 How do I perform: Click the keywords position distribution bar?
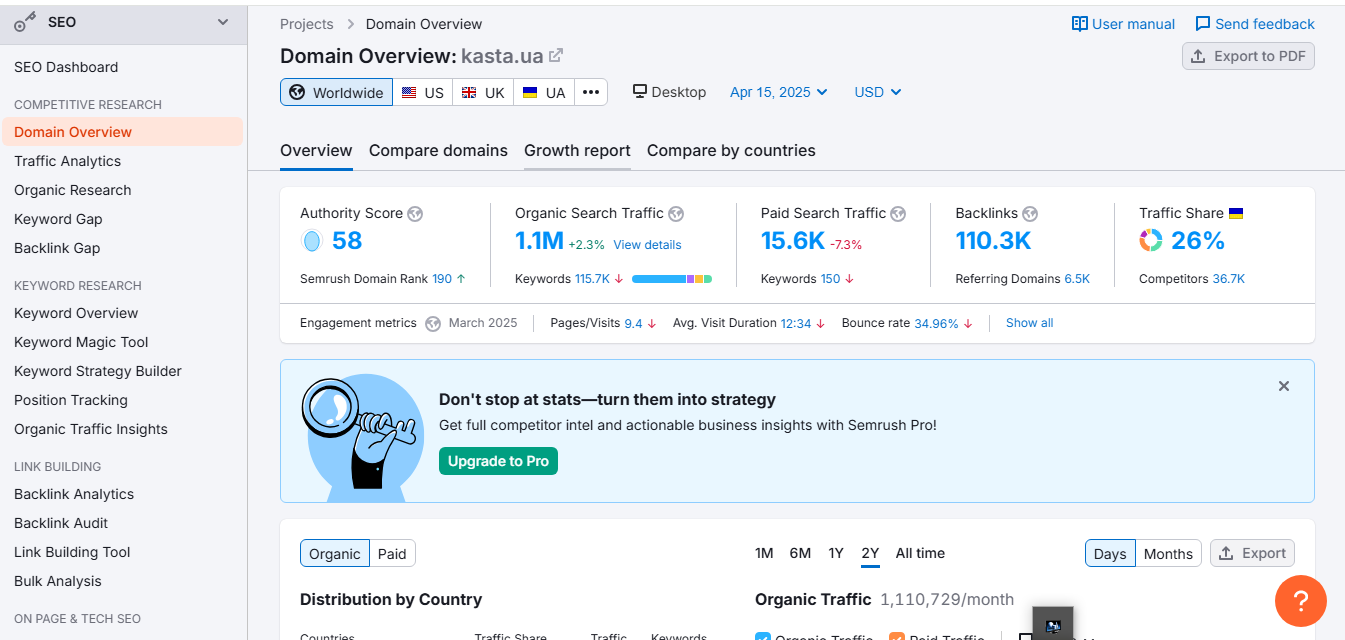tap(672, 279)
